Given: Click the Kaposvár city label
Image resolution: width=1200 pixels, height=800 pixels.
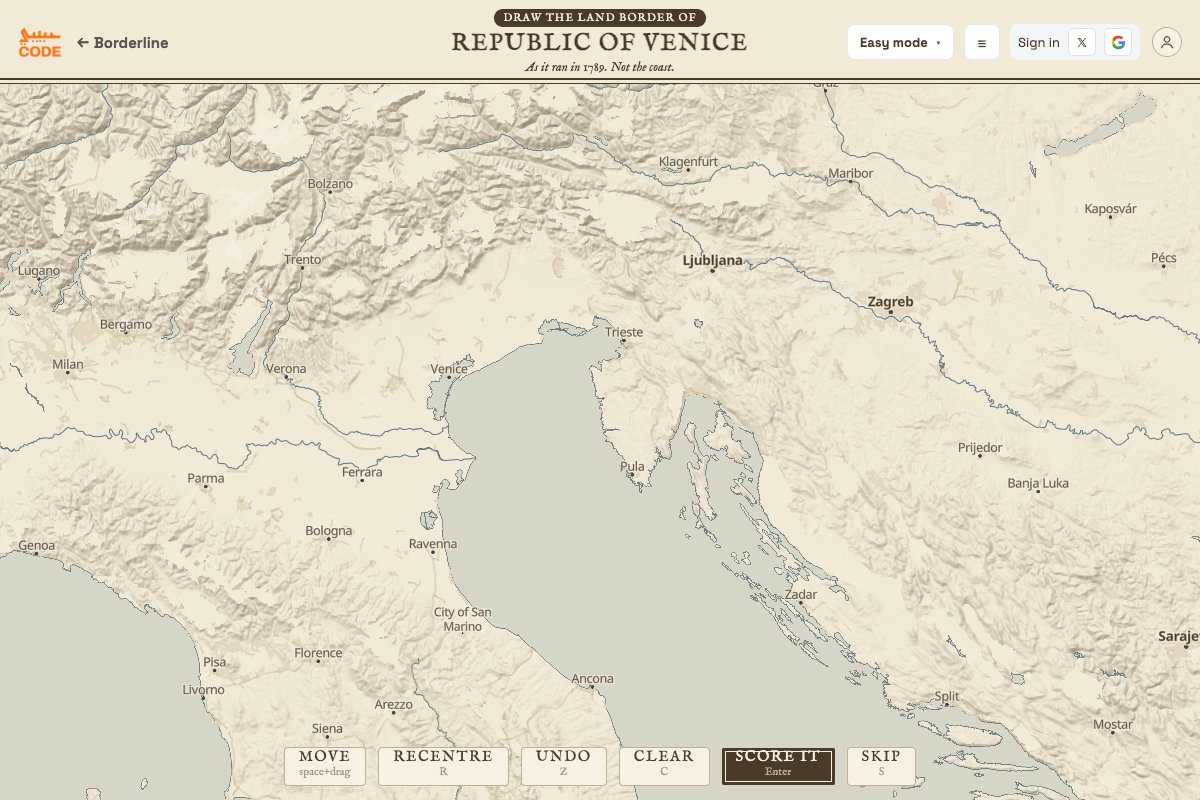Looking at the screenshot, I should coord(1111,209).
